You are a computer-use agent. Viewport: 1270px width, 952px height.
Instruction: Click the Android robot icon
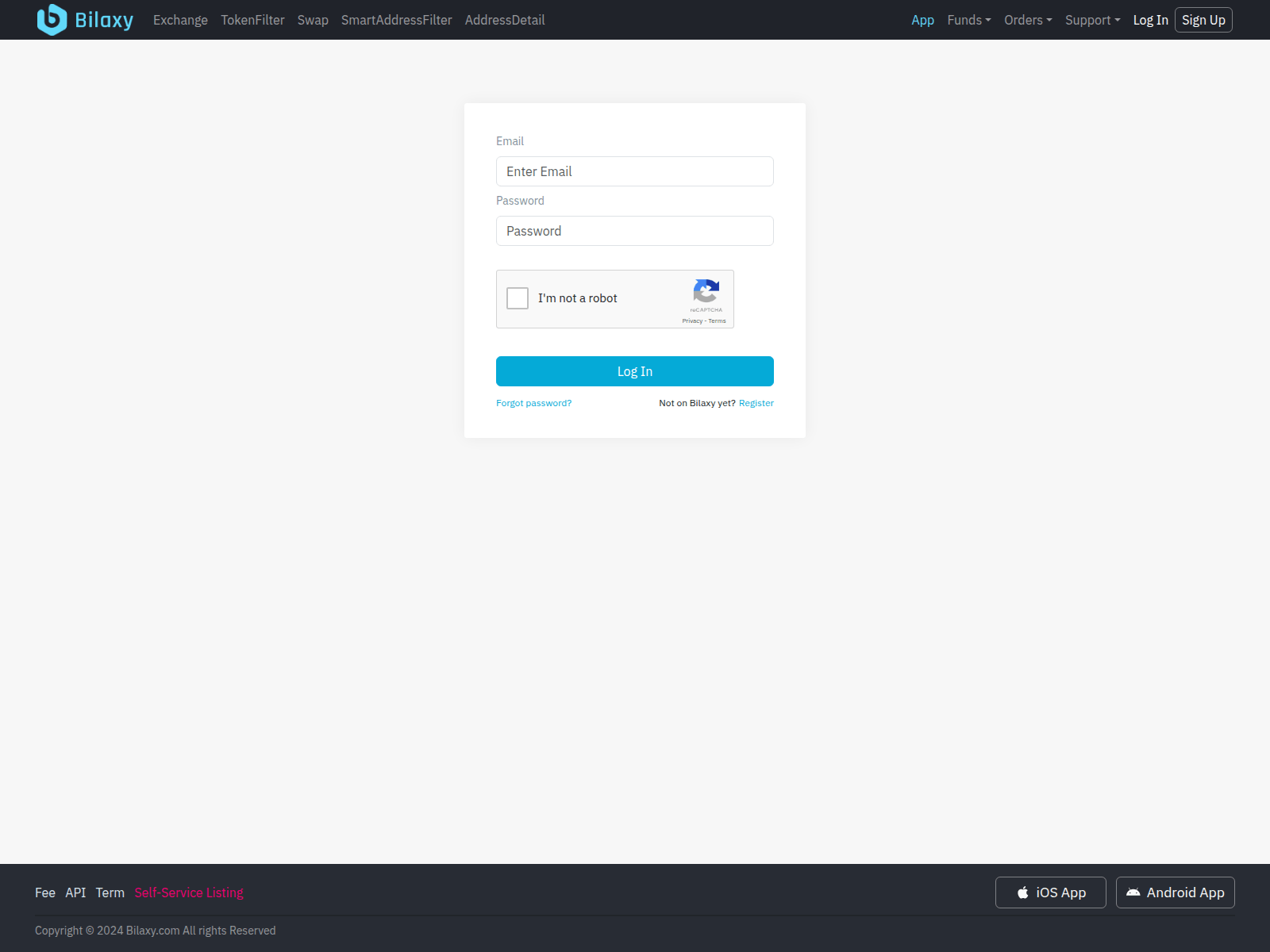[x=1134, y=892]
